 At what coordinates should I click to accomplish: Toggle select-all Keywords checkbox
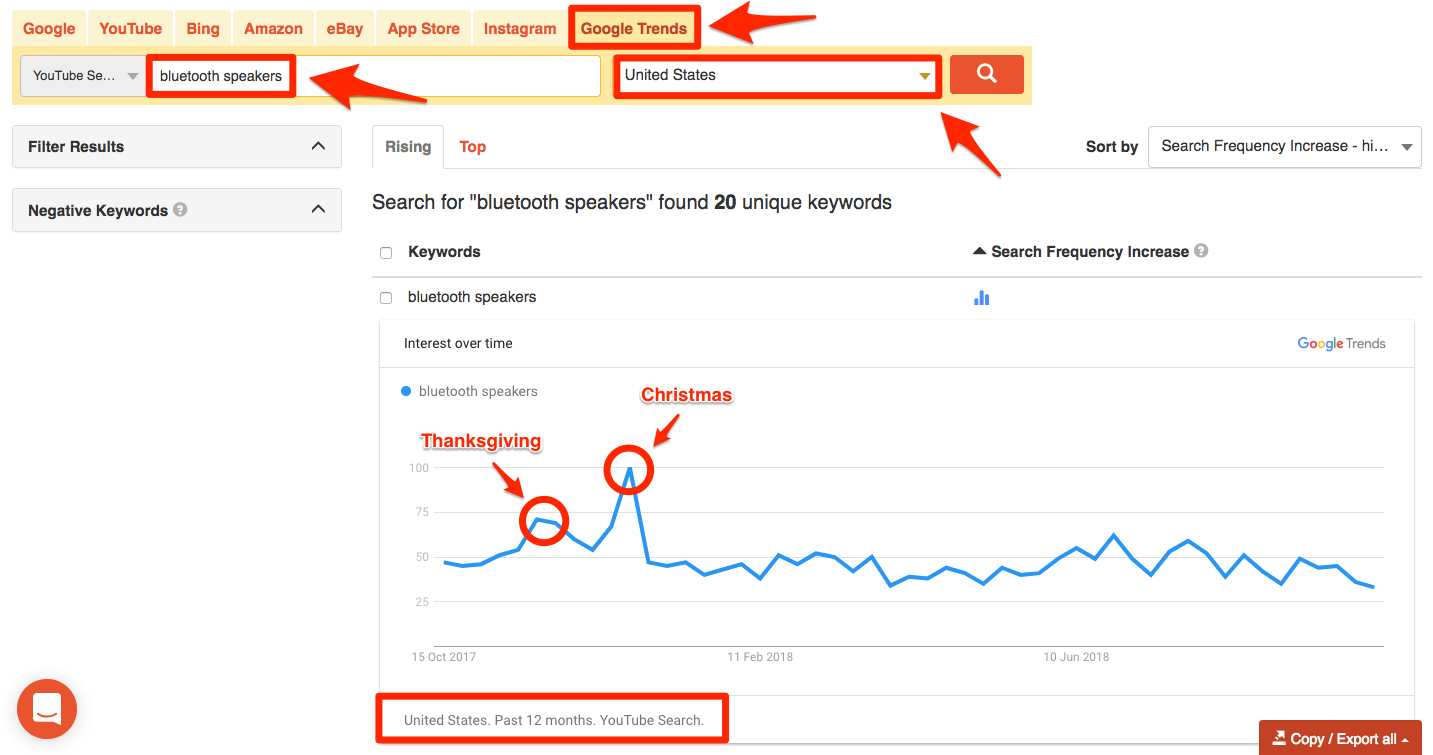click(x=386, y=253)
